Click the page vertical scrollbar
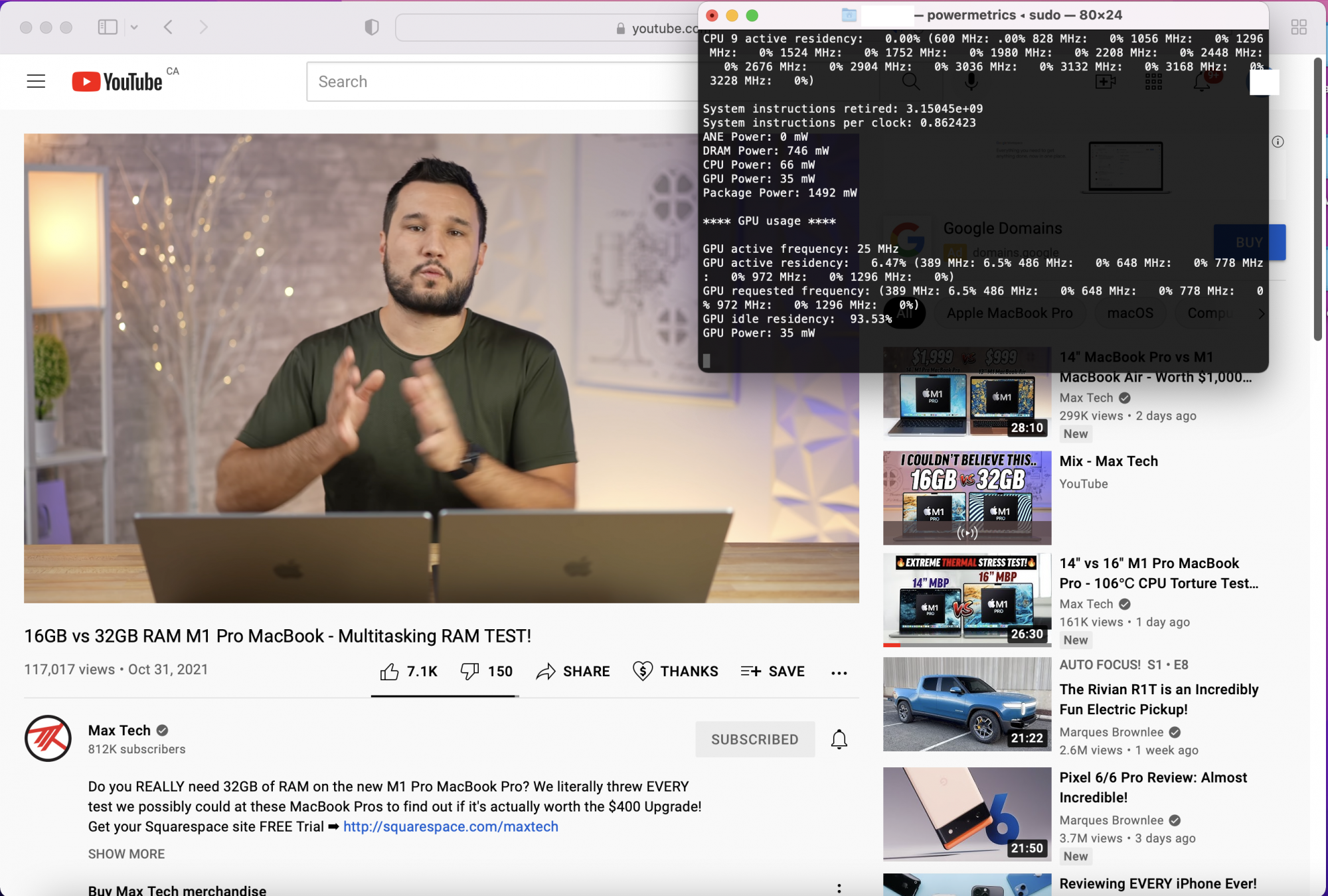This screenshot has width=1328, height=896. point(1317,199)
